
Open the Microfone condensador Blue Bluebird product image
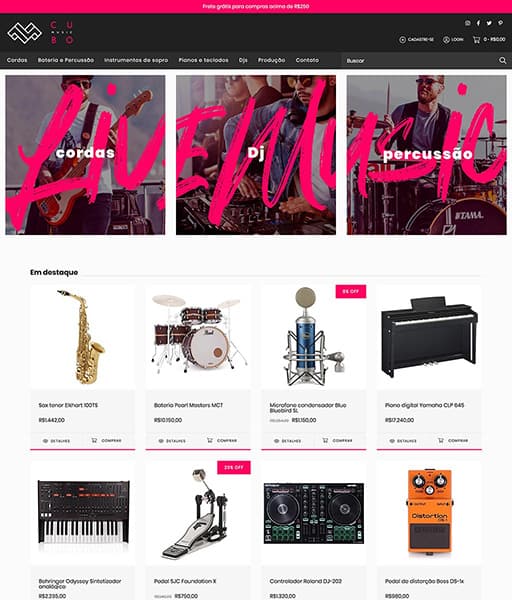(x=313, y=337)
